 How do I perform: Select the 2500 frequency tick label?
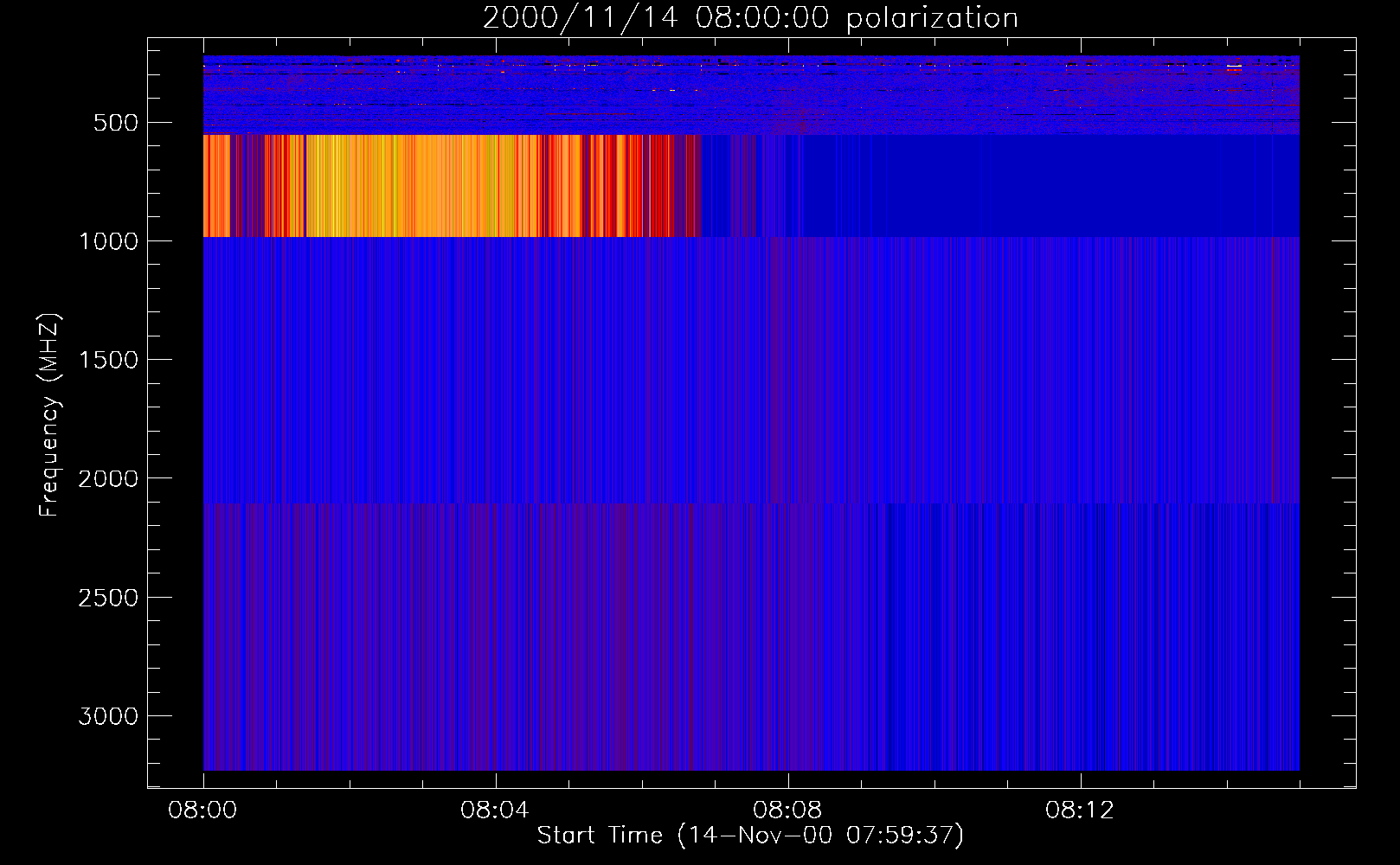(108, 598)
